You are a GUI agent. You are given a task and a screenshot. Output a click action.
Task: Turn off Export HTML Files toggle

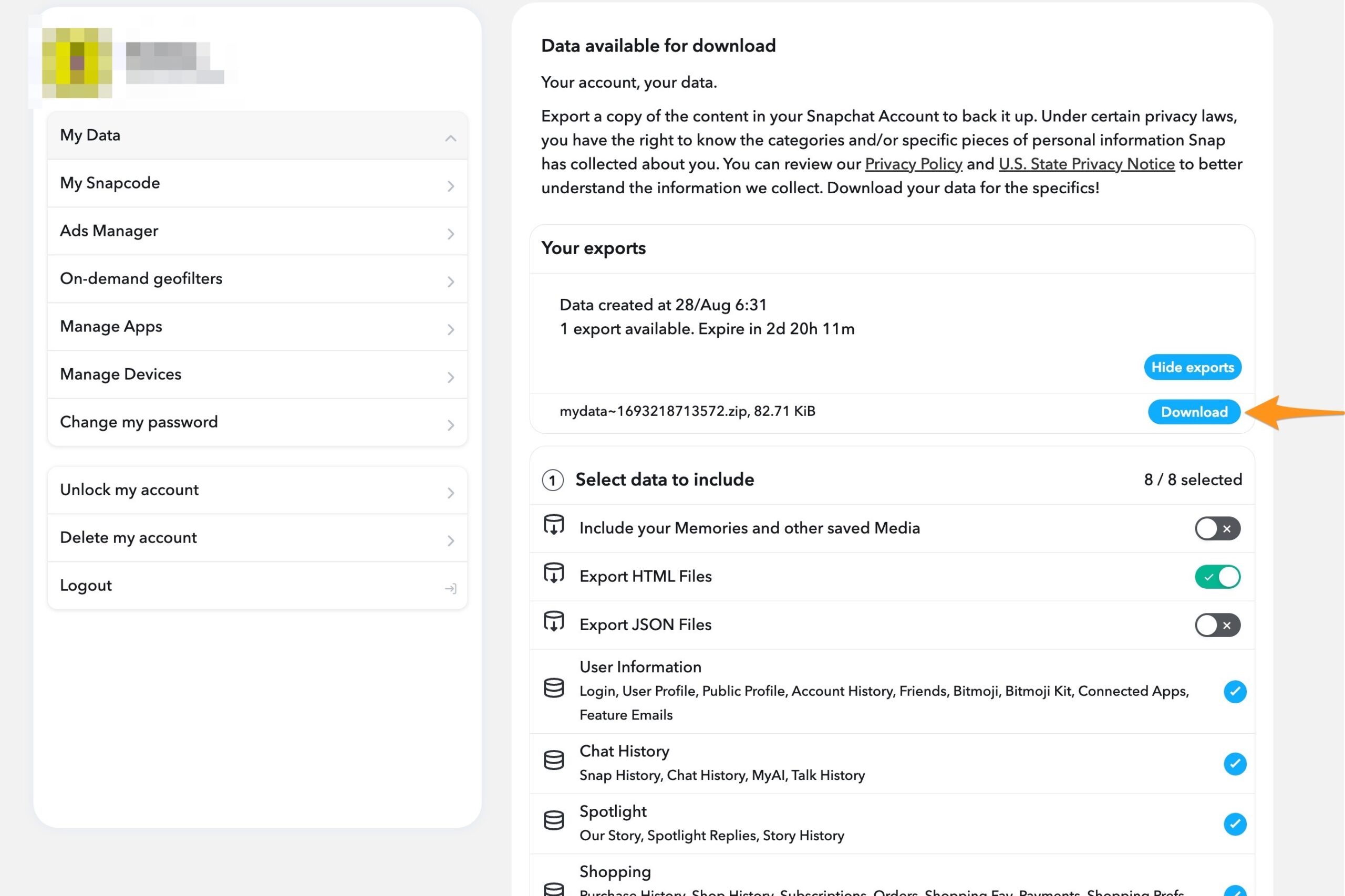click(x=1217, y=577)
